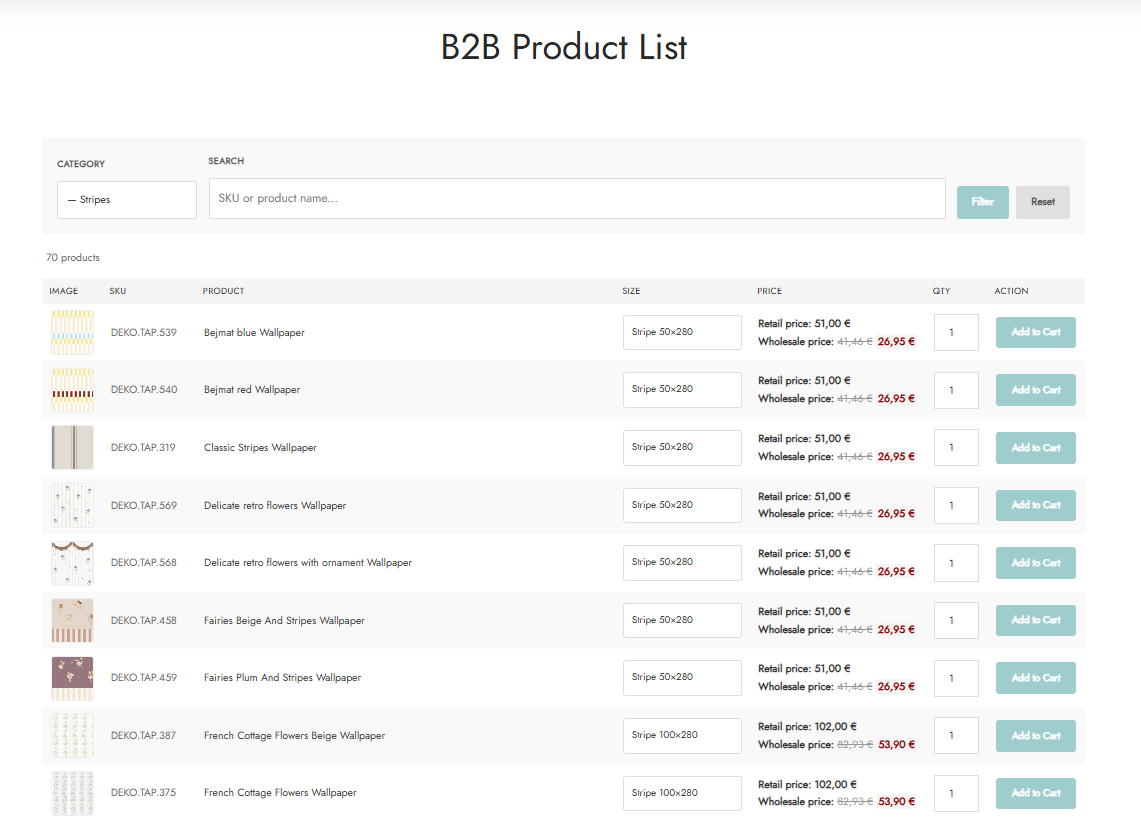
Task: Add French Cottage Flowers Beige to cart
Action: 1035,736
